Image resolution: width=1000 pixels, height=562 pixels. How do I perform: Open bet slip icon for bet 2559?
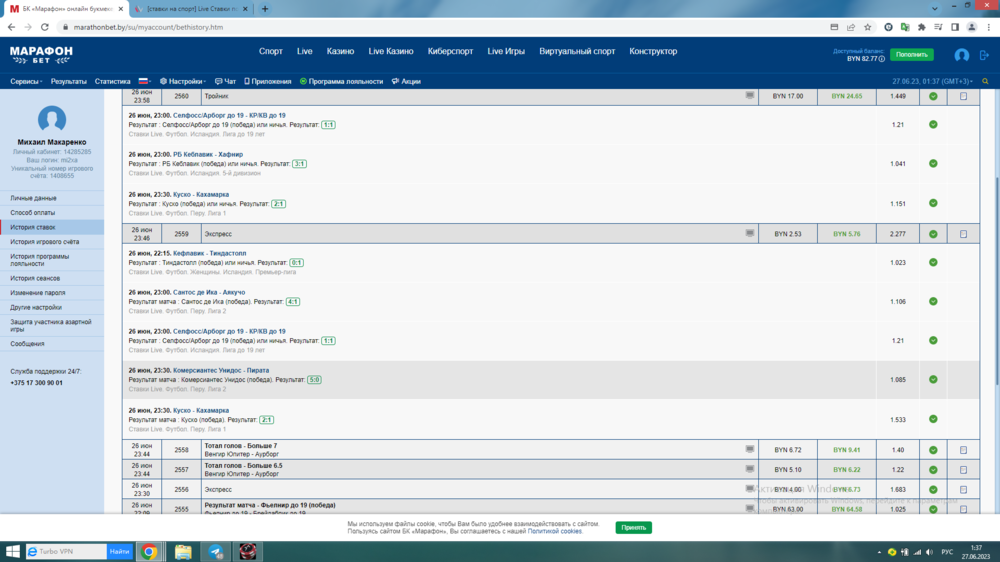(963, 234)
